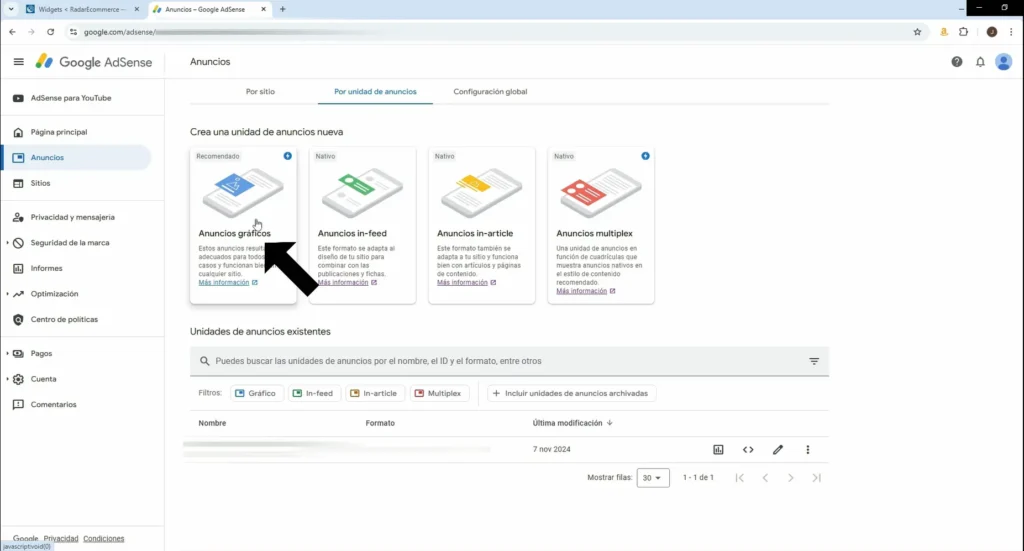The height and width of the screenshot is (551, 1024).
Task: Select Anuncios in the sidebar
Action: pos(77,157)
